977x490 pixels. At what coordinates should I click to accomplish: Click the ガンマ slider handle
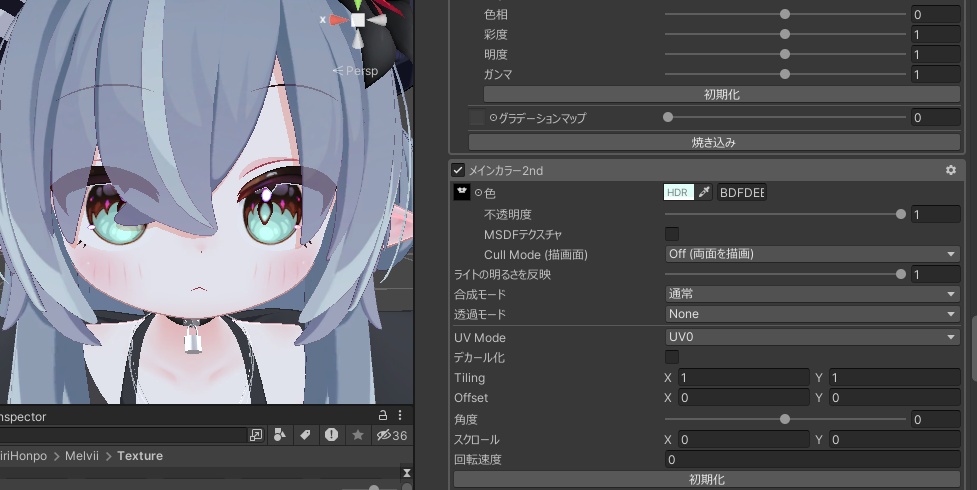[785, 74]
